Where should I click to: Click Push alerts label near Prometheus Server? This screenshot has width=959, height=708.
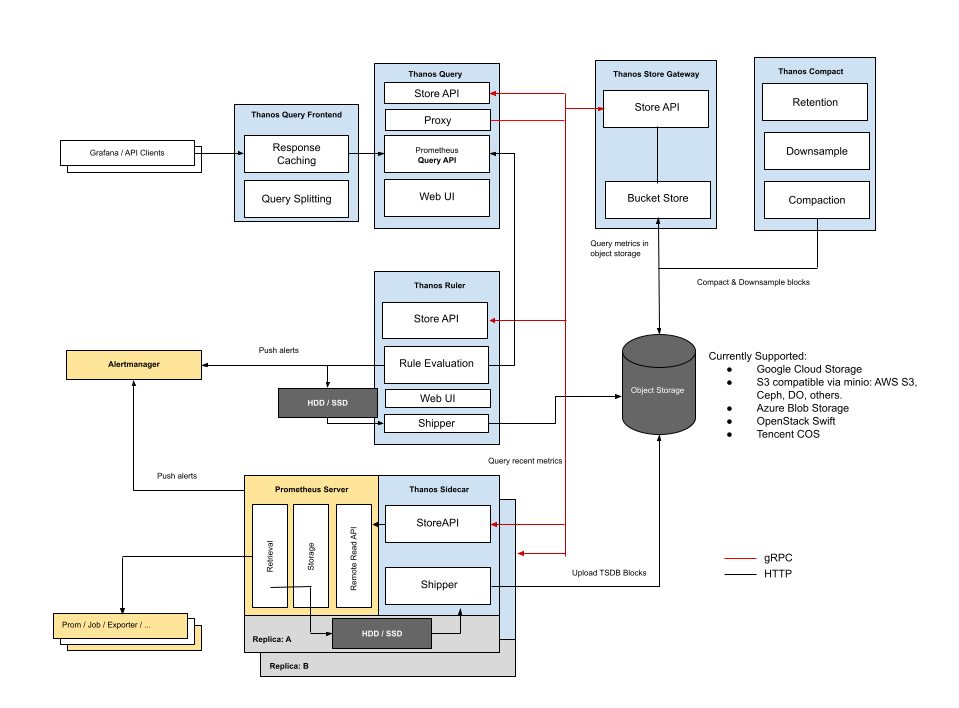click(x=177, y=476)
